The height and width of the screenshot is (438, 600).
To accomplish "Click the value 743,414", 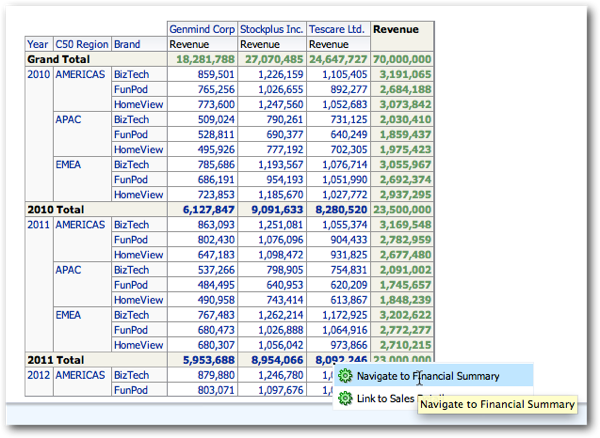I will 285,300.
